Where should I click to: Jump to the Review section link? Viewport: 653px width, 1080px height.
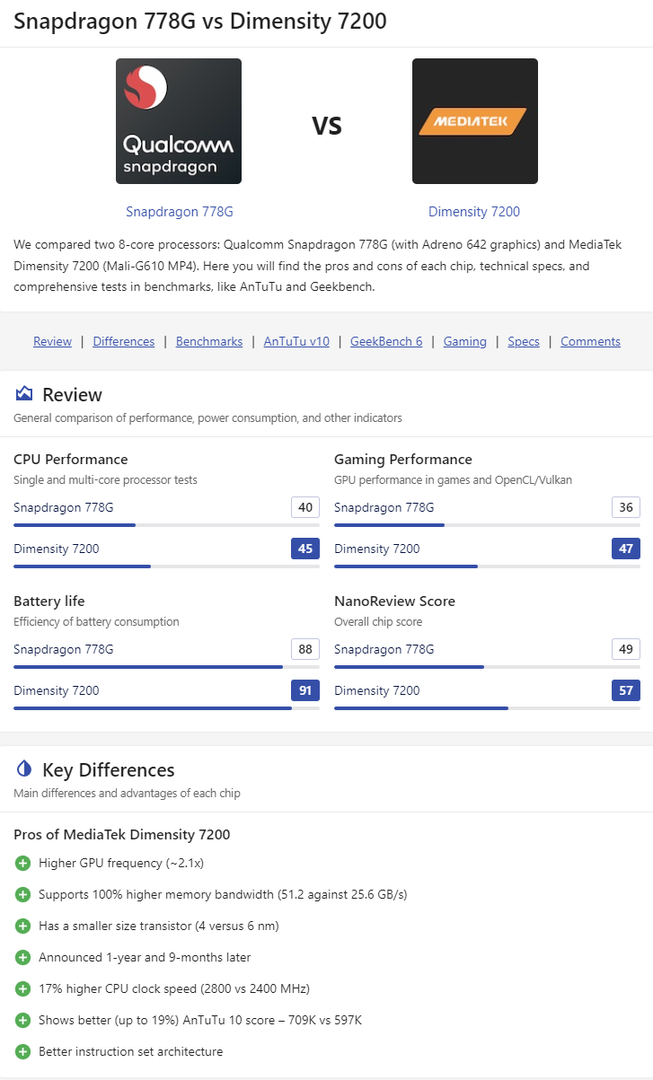pos(52,342)
